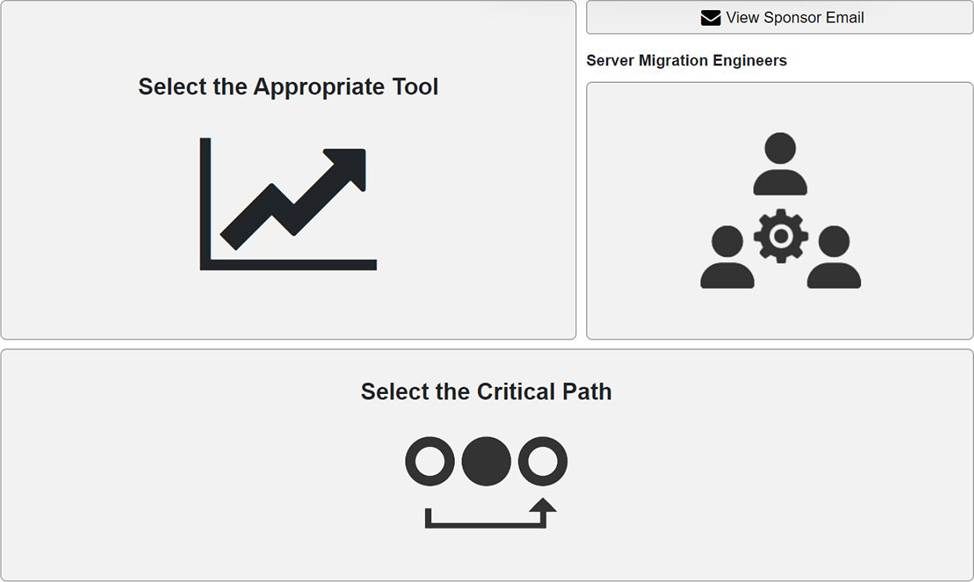Click the gear icon between the team members

pos(780,237)
